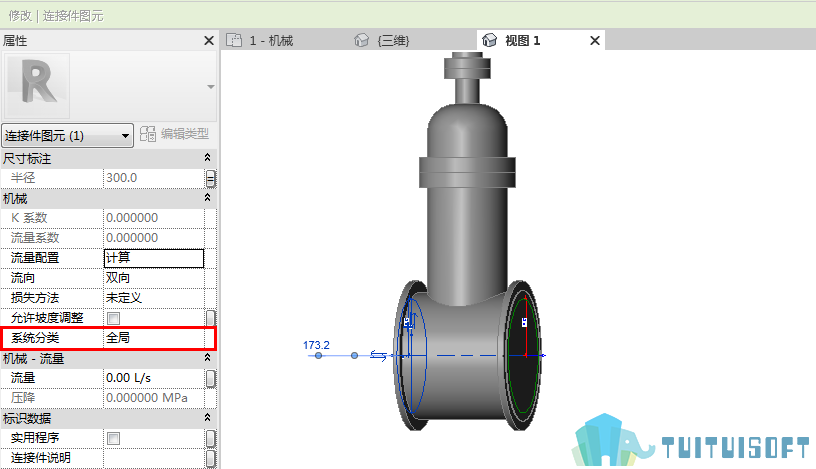Click the 修改 | 连接件图元 context tab label
Image resolution: width=816 pixels, height=469 pixels.
coord(56,16)
